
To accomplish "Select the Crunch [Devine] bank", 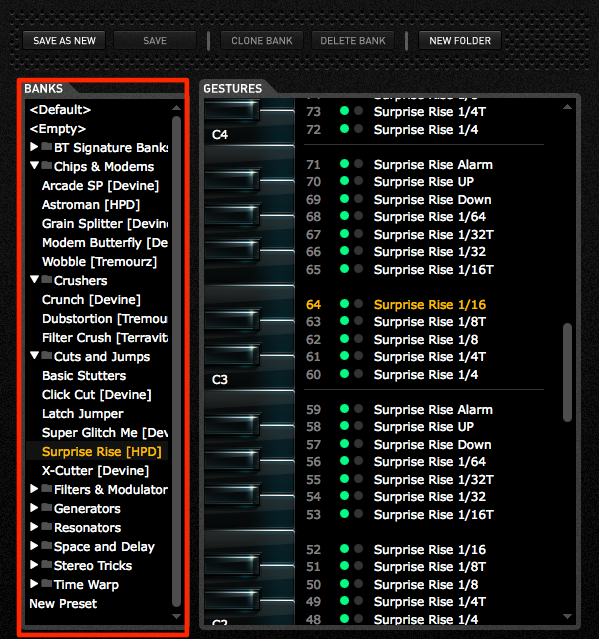I will point(91,300).
